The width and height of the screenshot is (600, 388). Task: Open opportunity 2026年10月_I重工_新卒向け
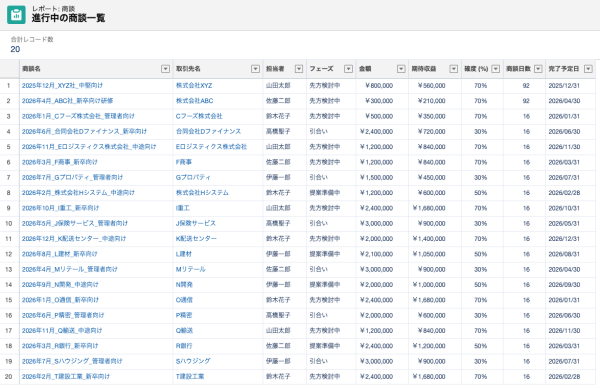point(60,208)
